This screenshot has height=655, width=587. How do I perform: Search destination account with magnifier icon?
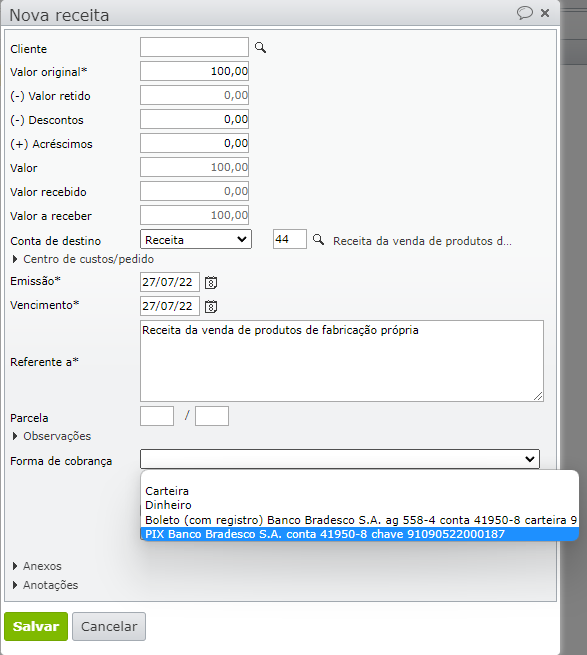[318, 240]
